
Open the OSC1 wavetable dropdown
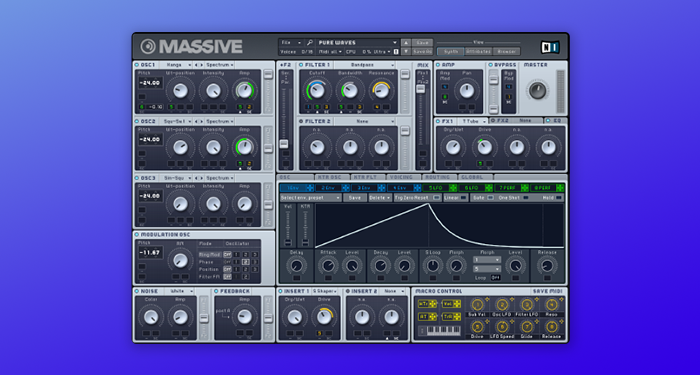[175, 65]
